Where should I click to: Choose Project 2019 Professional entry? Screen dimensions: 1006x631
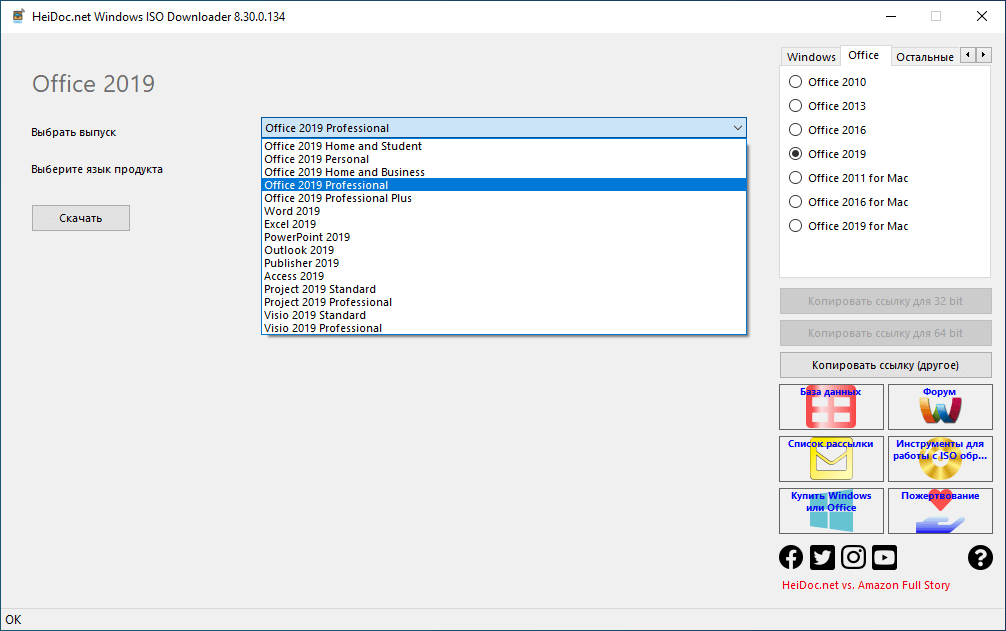click(x=504, y=302)
